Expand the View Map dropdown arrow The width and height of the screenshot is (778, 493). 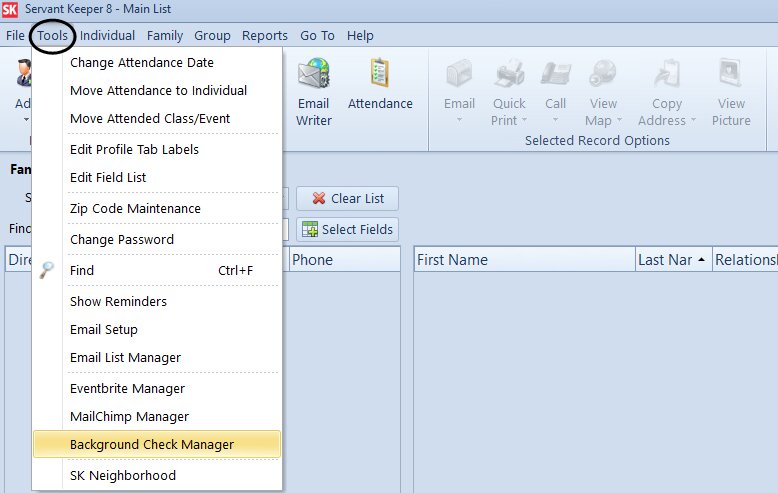[619, 121]
